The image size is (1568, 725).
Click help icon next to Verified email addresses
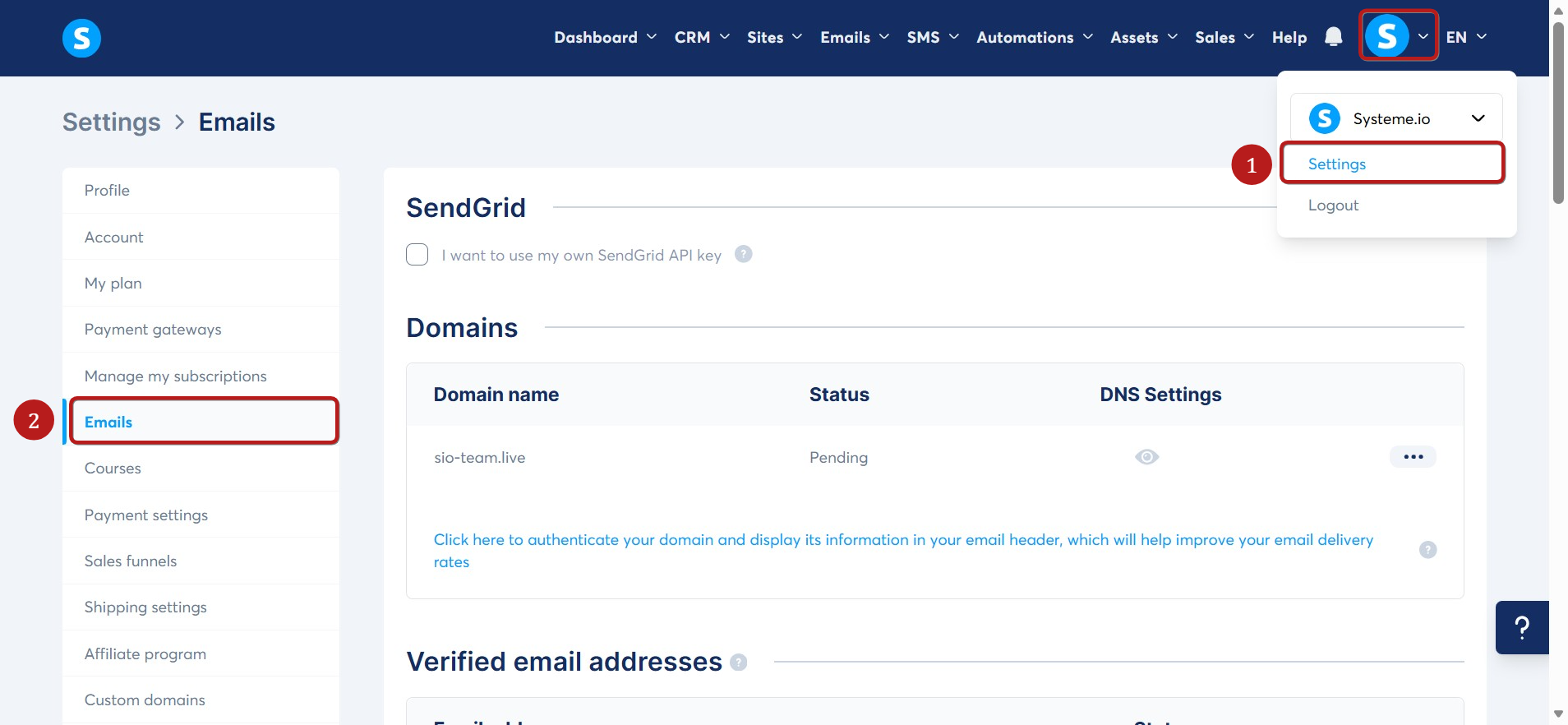click(x=738, y=663)
